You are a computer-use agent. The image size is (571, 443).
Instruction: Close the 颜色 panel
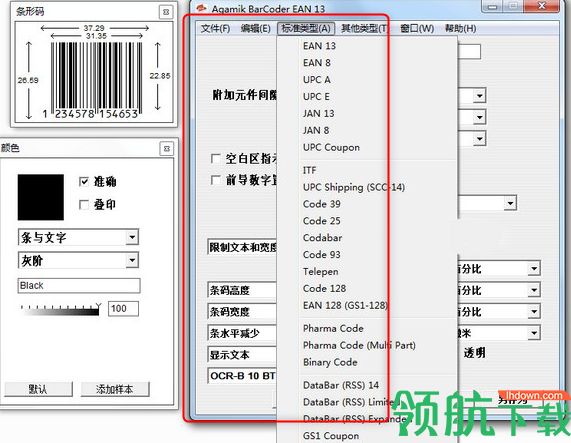point(166,149)
